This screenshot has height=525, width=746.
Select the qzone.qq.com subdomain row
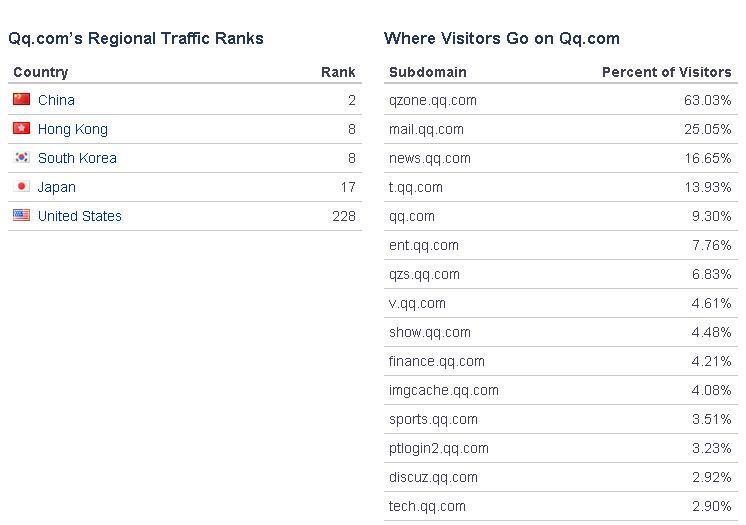560,100
